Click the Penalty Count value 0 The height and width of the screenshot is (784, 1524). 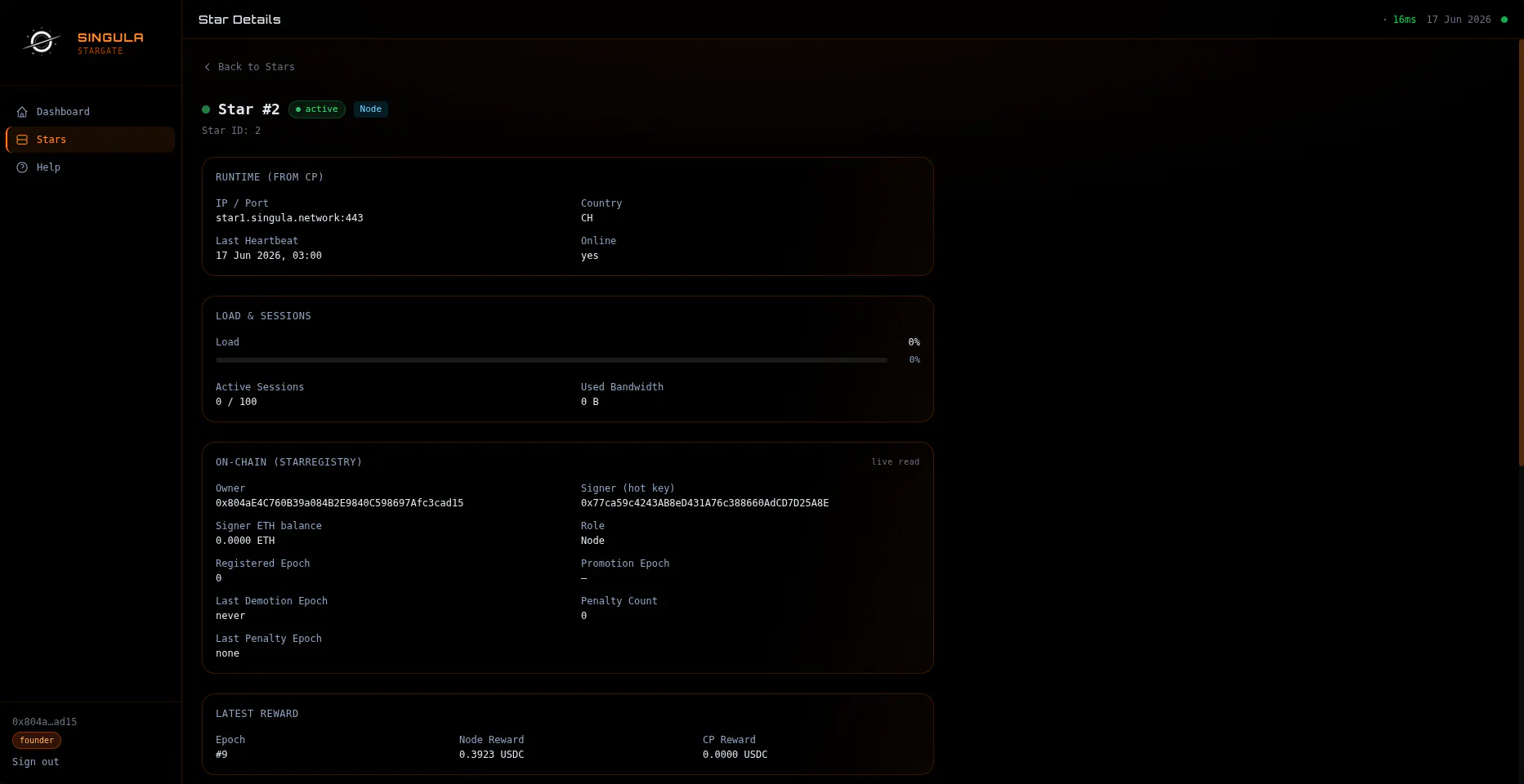[x=584, y=616]
